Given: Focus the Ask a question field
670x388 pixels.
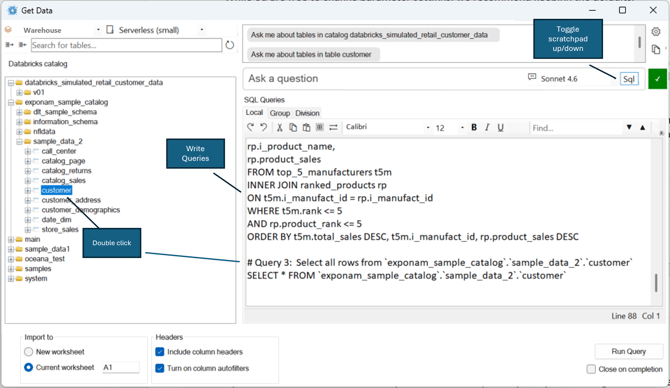Looking at the screenshot, I should coord(385,79).
